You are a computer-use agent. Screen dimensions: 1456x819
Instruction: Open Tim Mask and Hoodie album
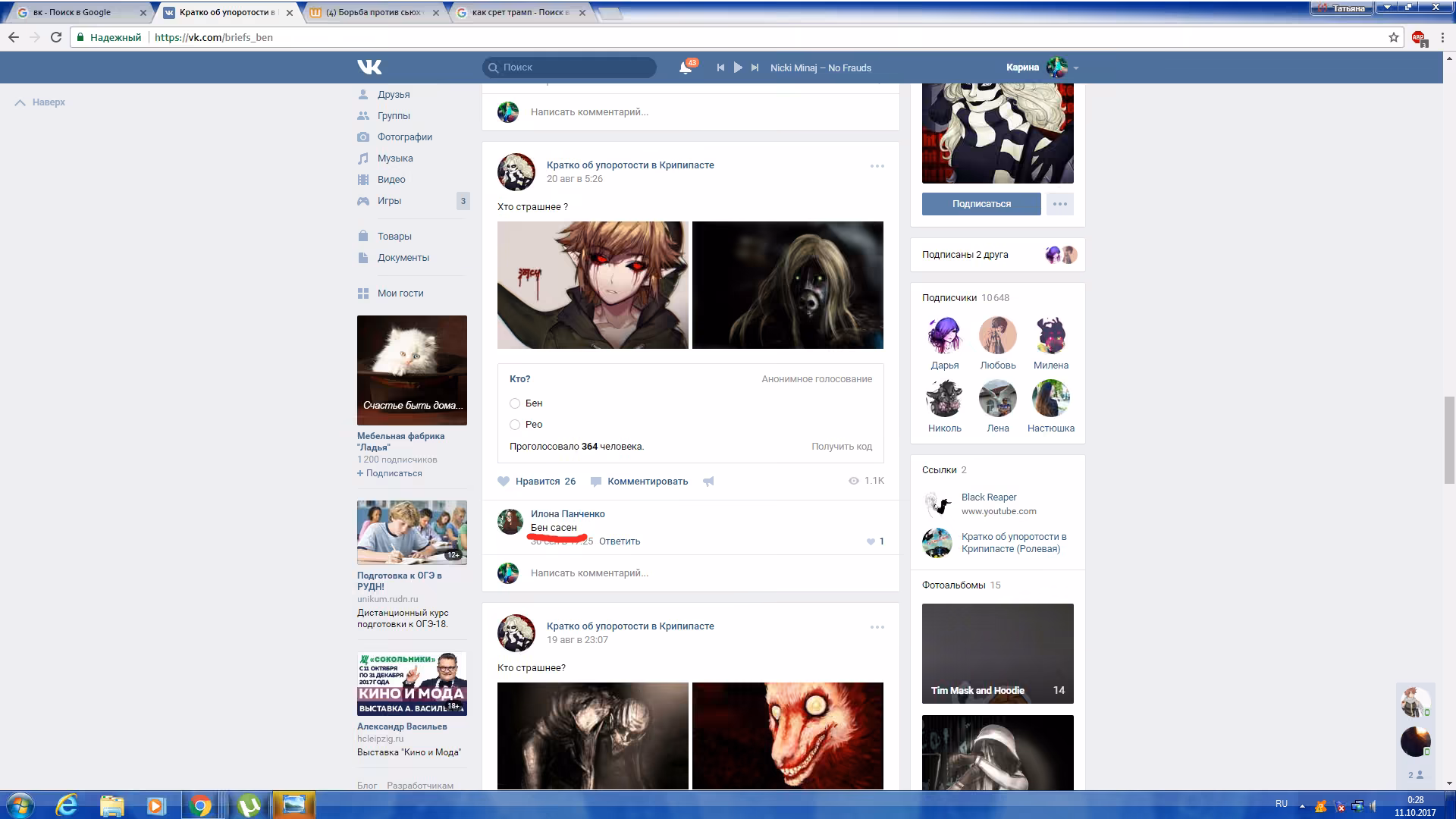998,654
